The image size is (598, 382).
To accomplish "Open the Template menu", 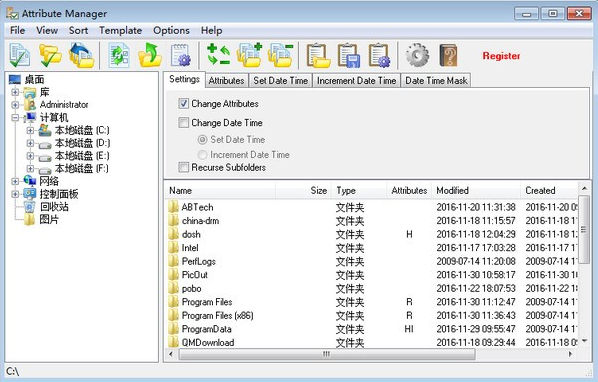I will click(x=121, y=30).
